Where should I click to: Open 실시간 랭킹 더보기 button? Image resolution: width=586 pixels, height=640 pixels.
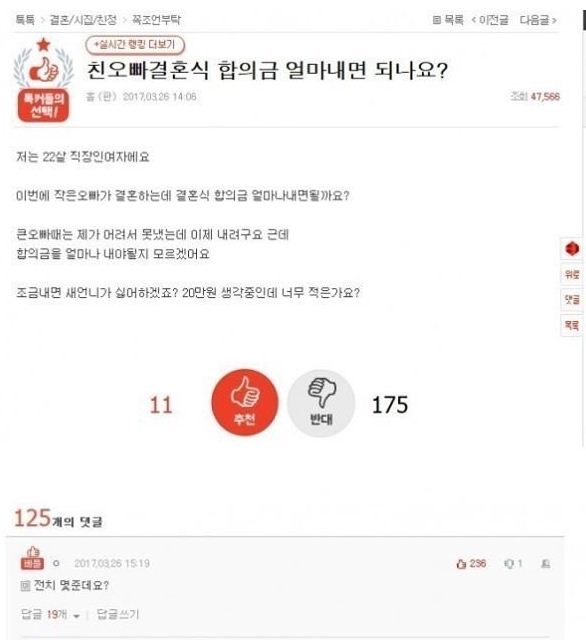135,44
